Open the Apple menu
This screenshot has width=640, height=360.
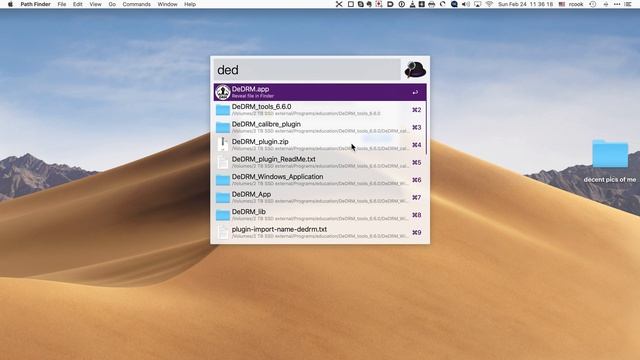point(10,4)
